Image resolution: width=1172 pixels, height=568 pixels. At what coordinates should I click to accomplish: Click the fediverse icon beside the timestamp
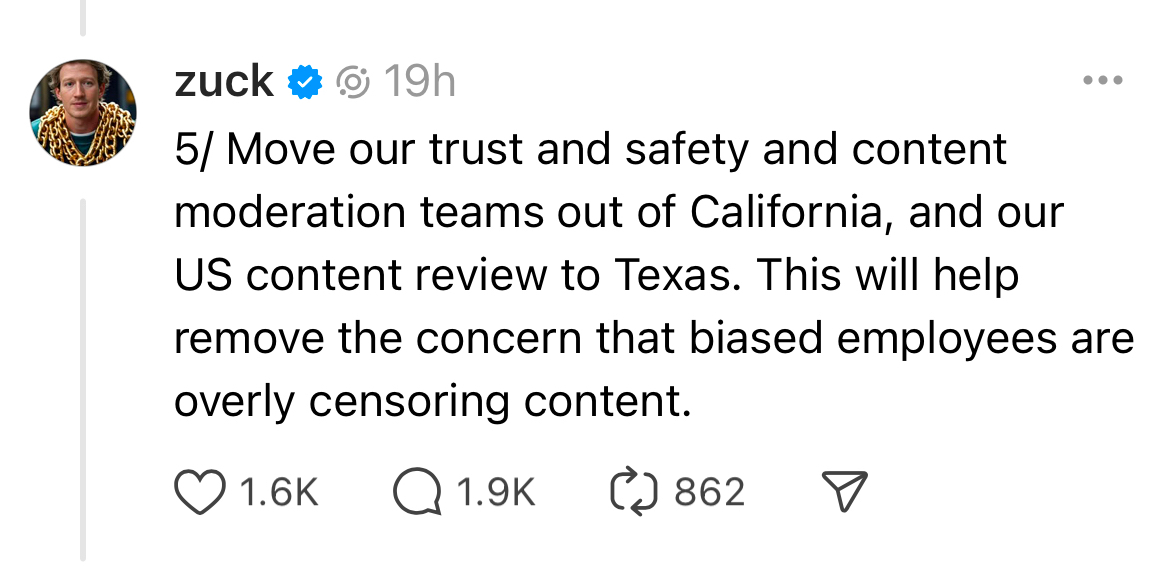click(353, 82)
